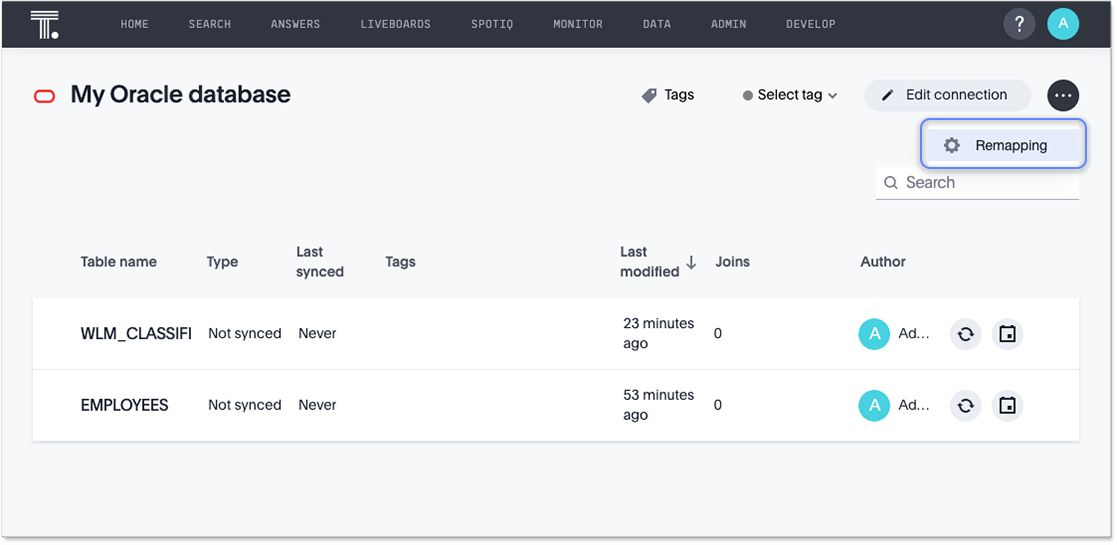Screen dimensions: 1117x545
Task: Click the sync icon for WLM_CLASSIFI row
Action: [x=965, y=334]
